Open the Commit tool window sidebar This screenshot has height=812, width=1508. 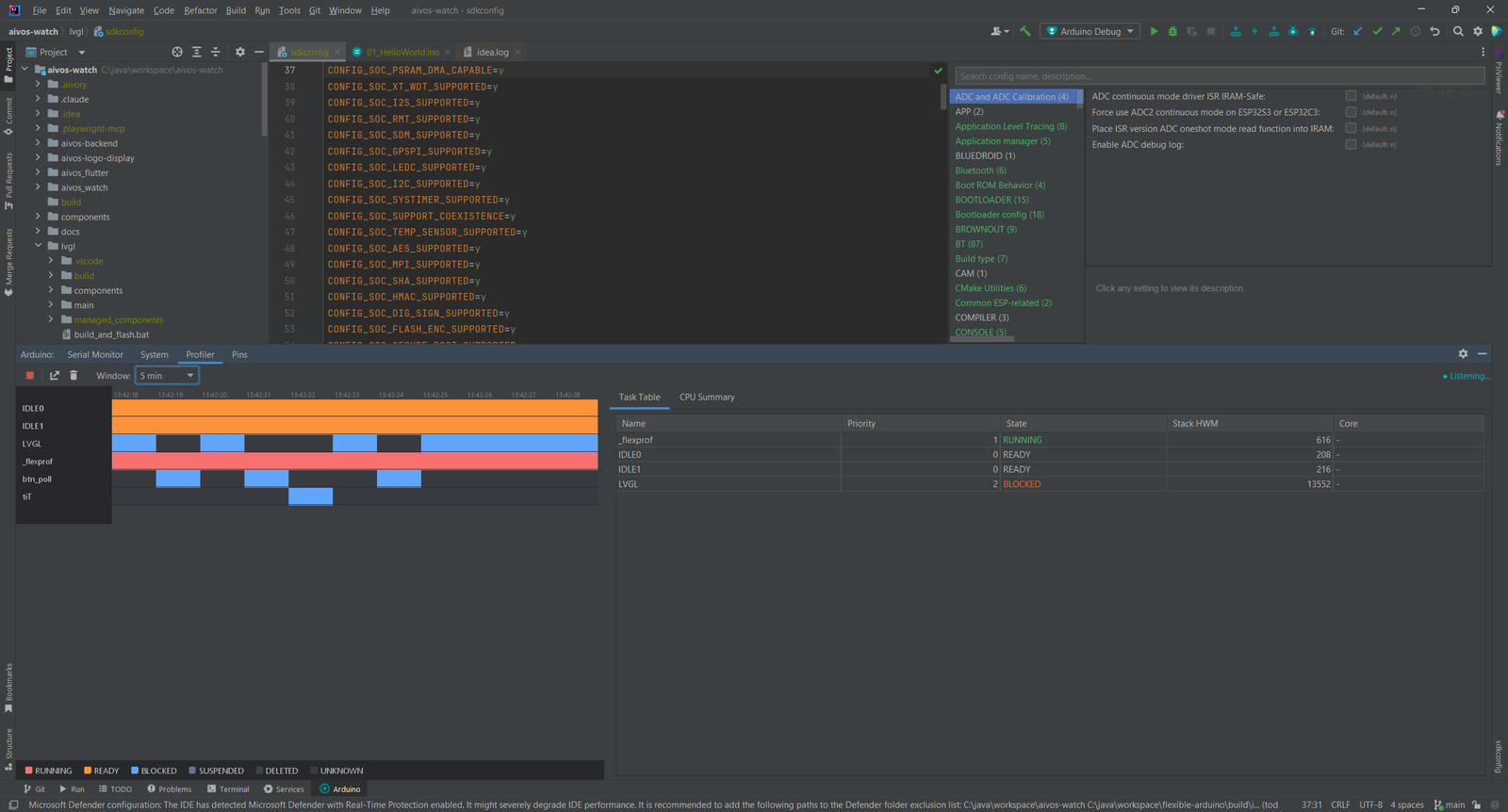tap(8, 115)
